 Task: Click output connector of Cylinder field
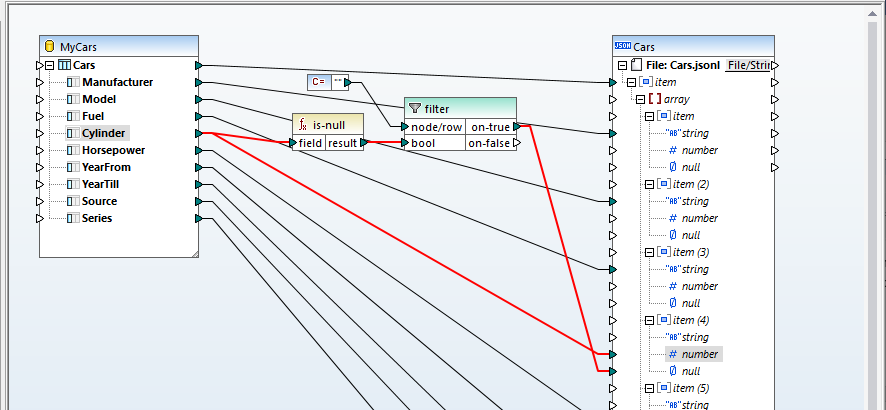[x=200, y=133]
